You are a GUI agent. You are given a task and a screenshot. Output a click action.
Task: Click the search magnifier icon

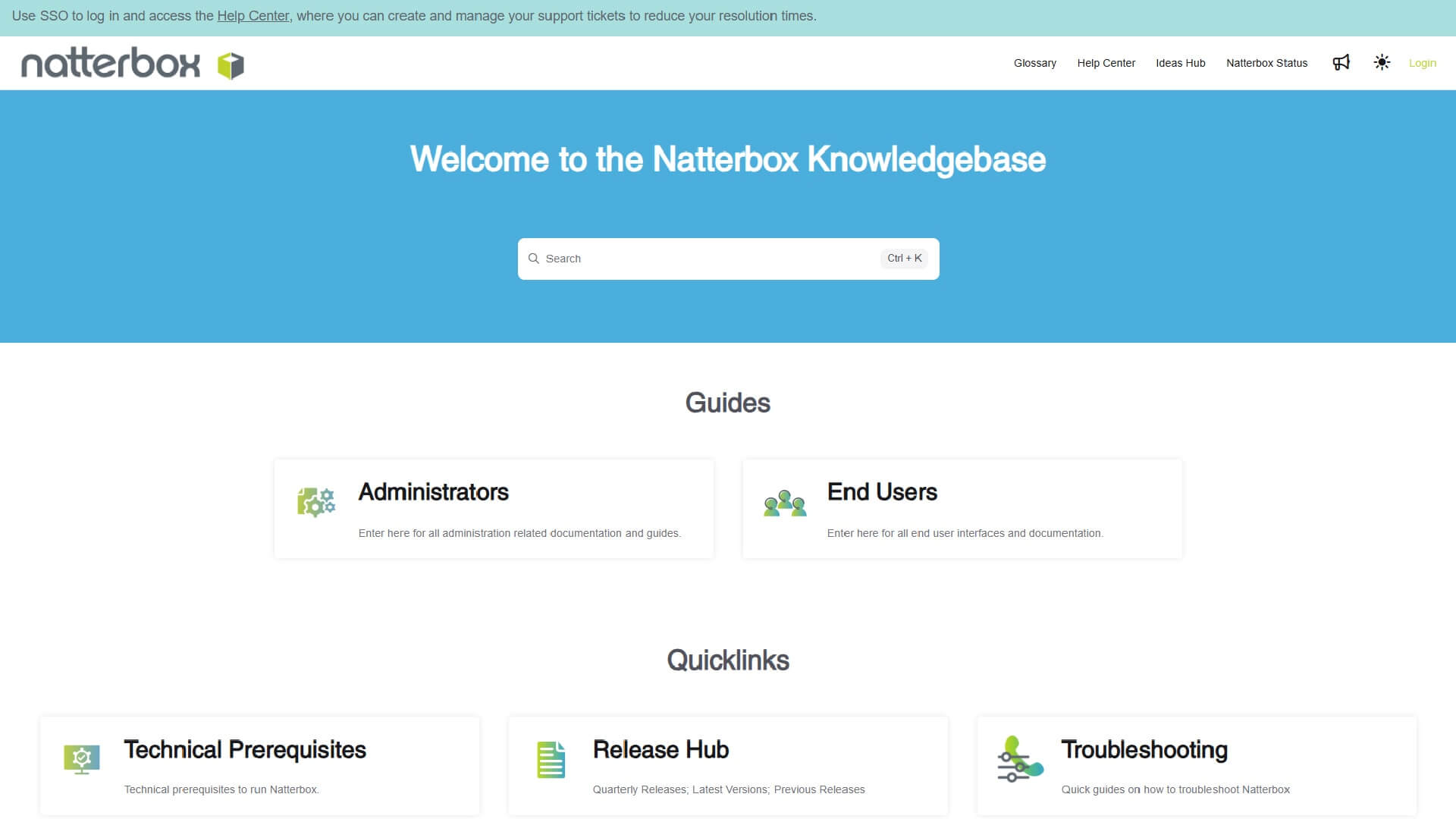tap(534, 259)
